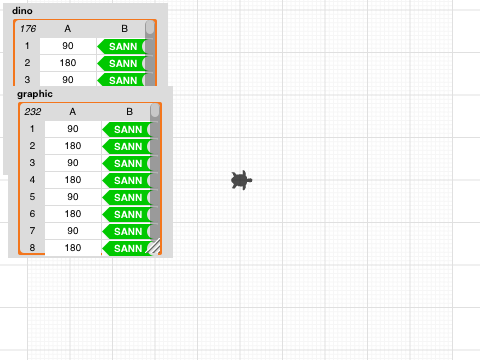480x360 pixels.
Task: Select cell 180 in graphic row 8
Action: 73,248
